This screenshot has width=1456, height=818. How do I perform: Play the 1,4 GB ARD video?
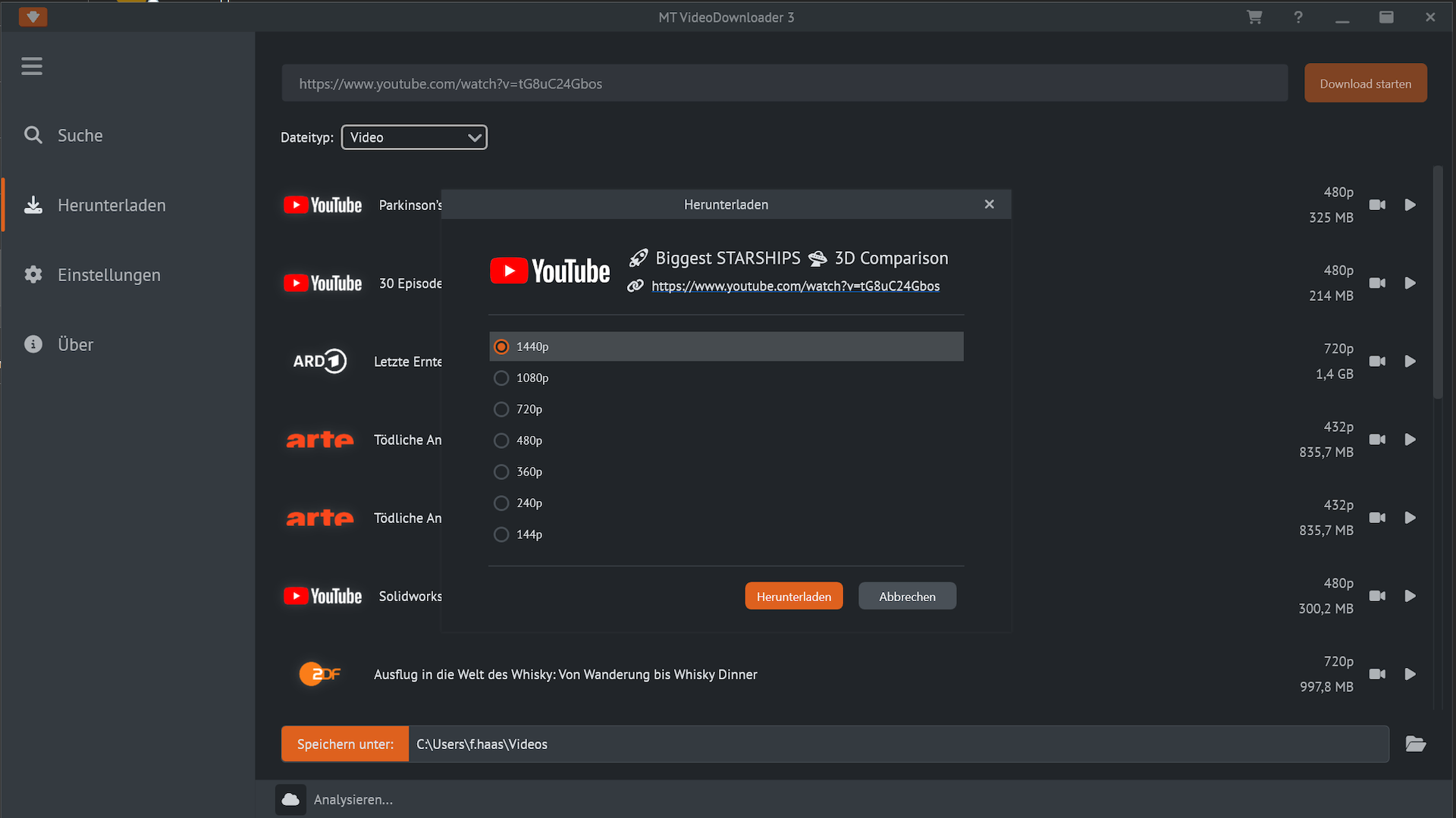[x=1410, y=362]
